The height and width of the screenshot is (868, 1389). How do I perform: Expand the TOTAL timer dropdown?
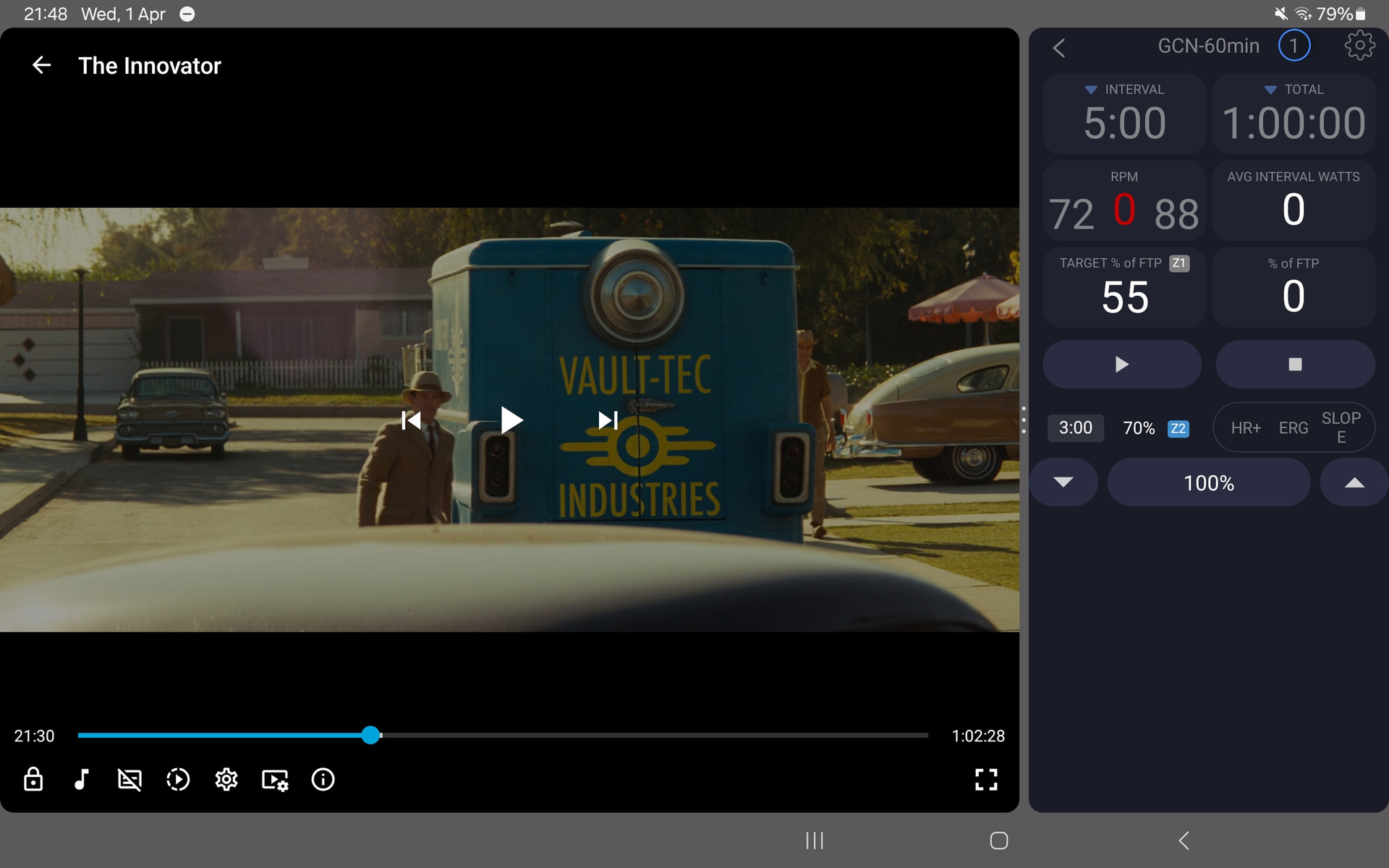(x=1270, y=90)
